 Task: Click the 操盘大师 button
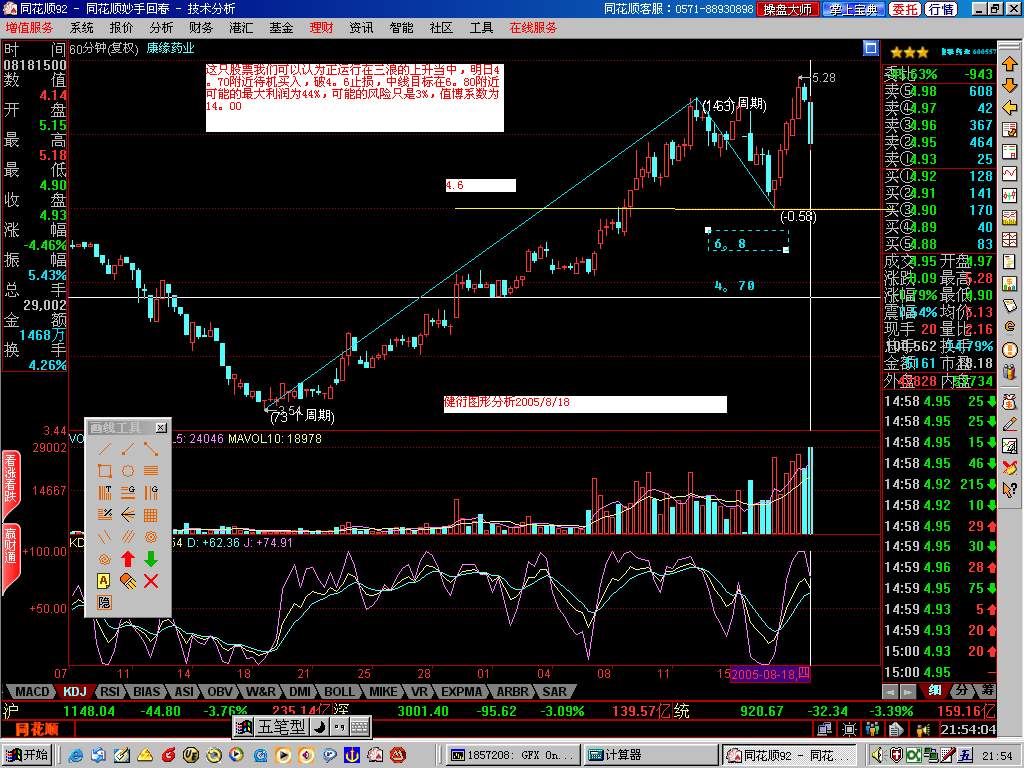(788, 9)
